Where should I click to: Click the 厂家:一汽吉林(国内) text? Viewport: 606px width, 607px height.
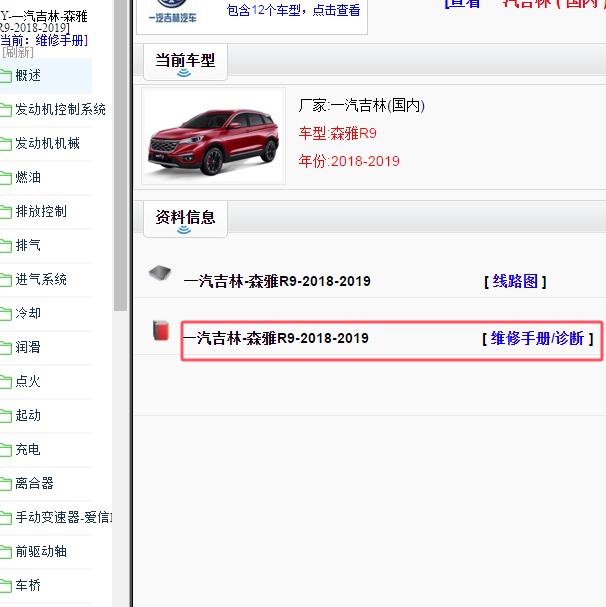[362, 105]
